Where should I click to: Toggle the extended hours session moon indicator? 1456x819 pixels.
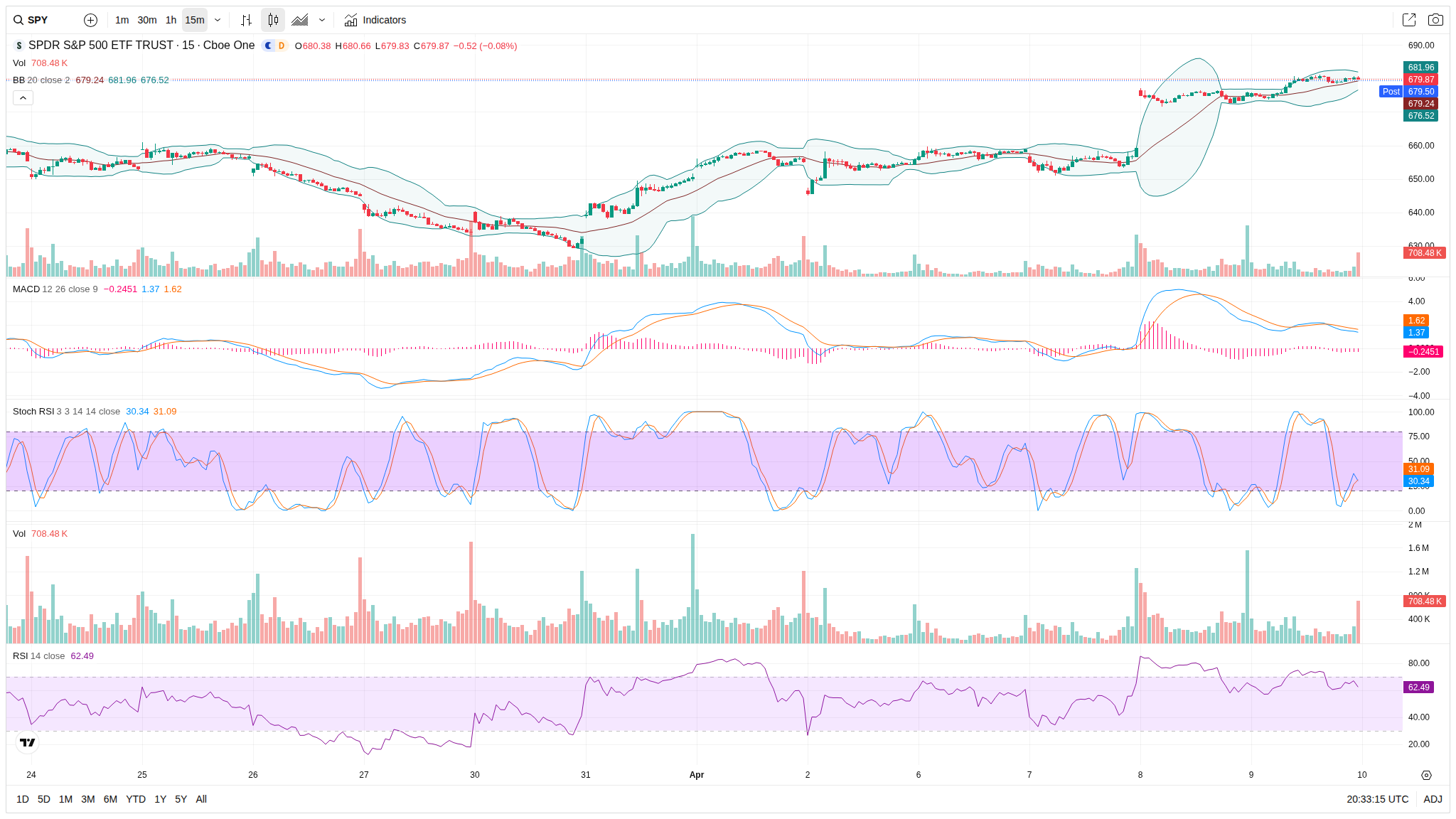[x=268, y=45]
